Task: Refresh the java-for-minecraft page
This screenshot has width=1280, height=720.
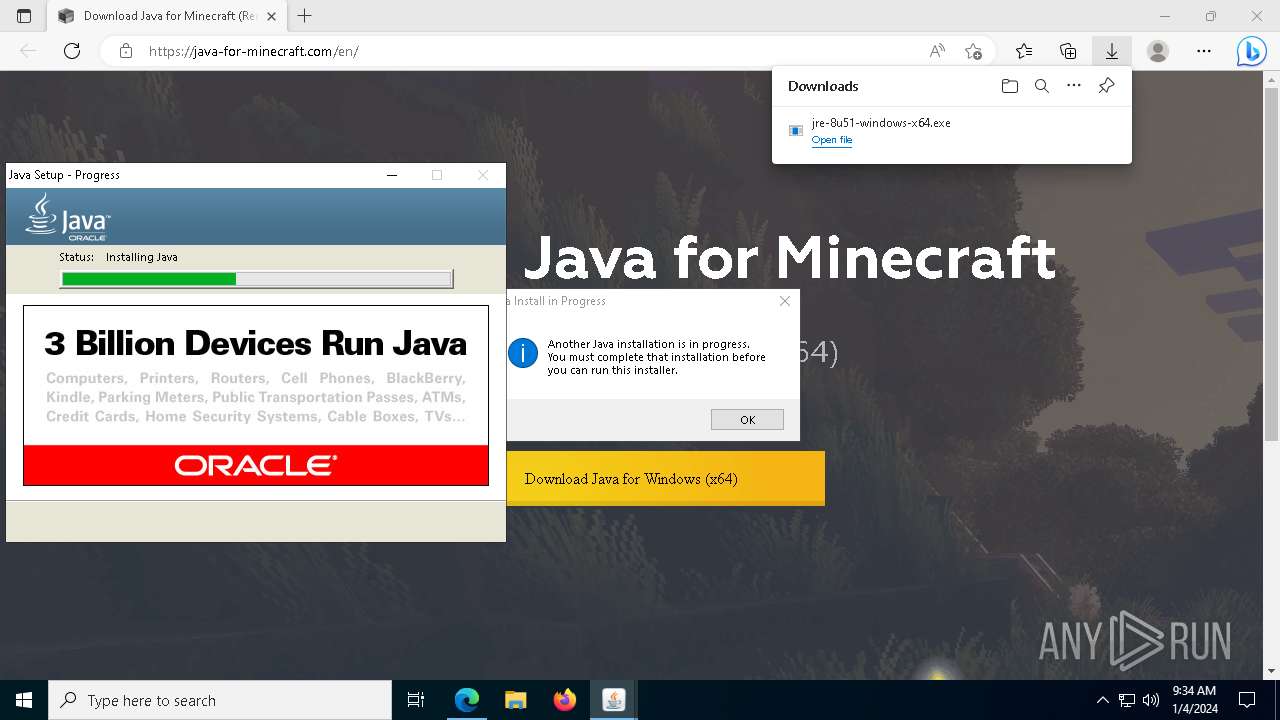Action: tap(72, 51)
